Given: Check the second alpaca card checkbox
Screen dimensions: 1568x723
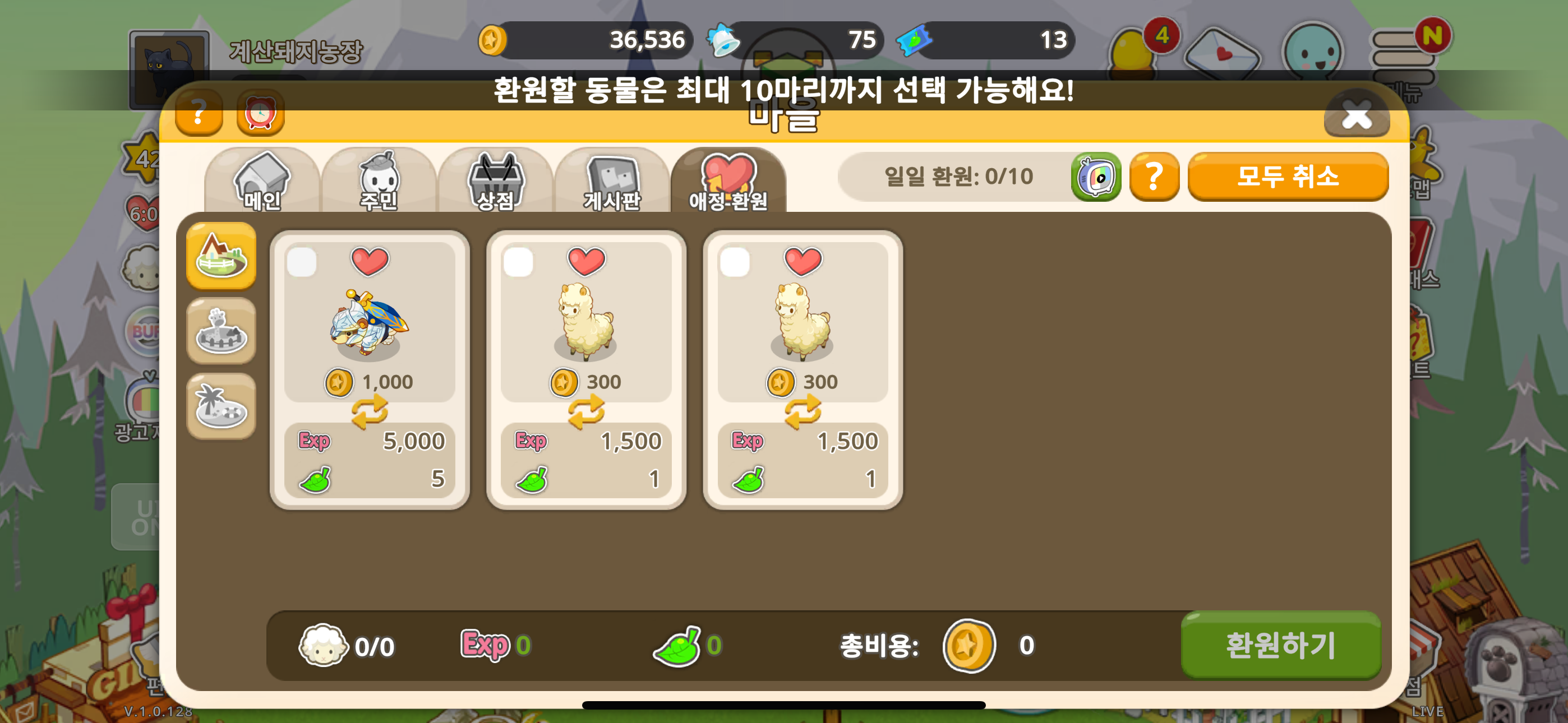Looking at the screenshot, I should [x=735, y=262].
